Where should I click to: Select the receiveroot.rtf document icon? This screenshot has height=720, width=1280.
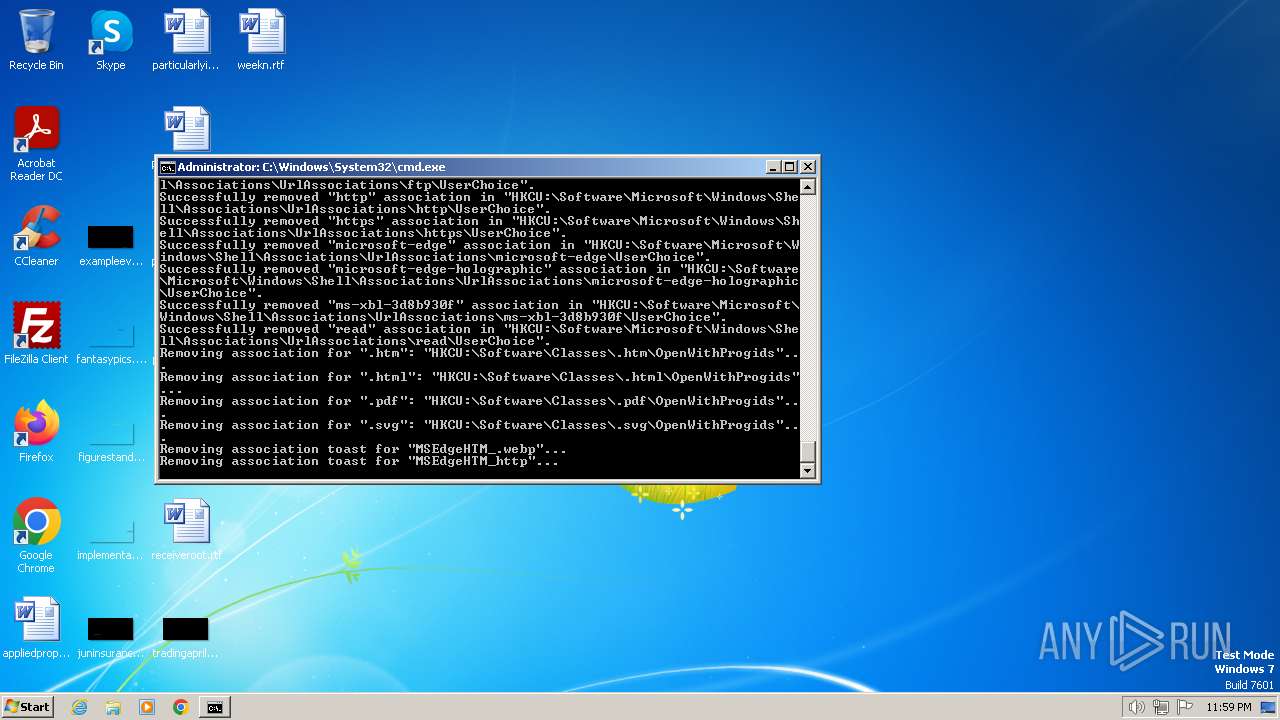pos(186,530)
